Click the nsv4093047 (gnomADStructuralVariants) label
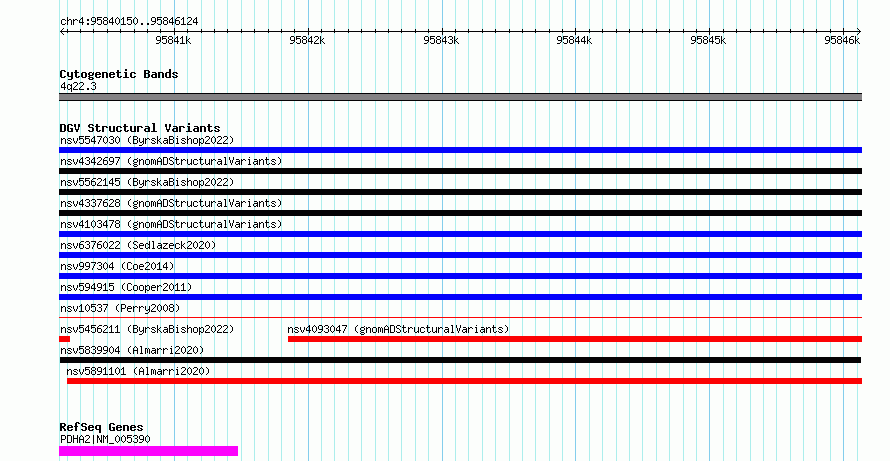The height and width of the screenshot is (461, 890). coord(398,329)
